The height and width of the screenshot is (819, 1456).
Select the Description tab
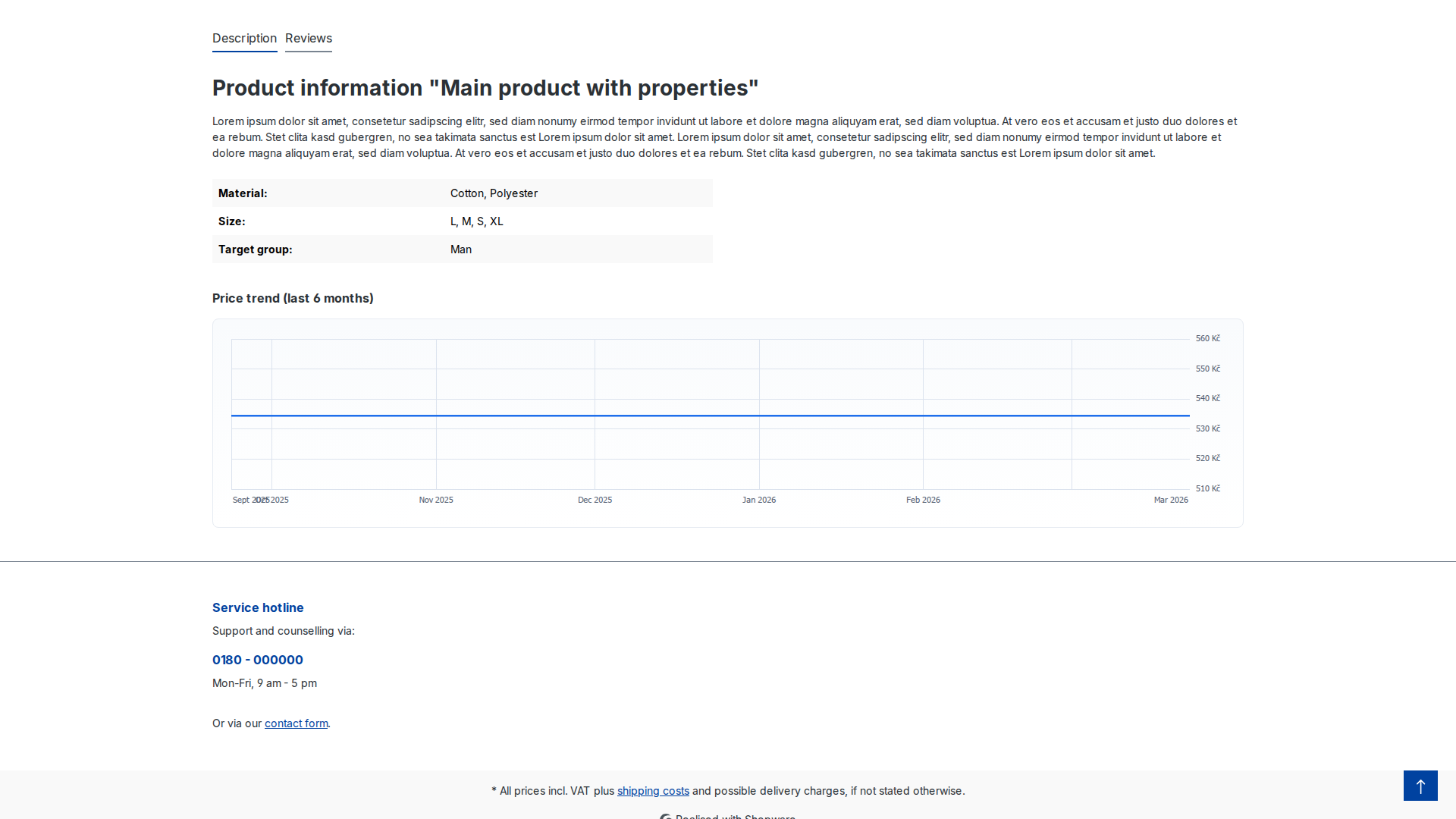[244, 39]
